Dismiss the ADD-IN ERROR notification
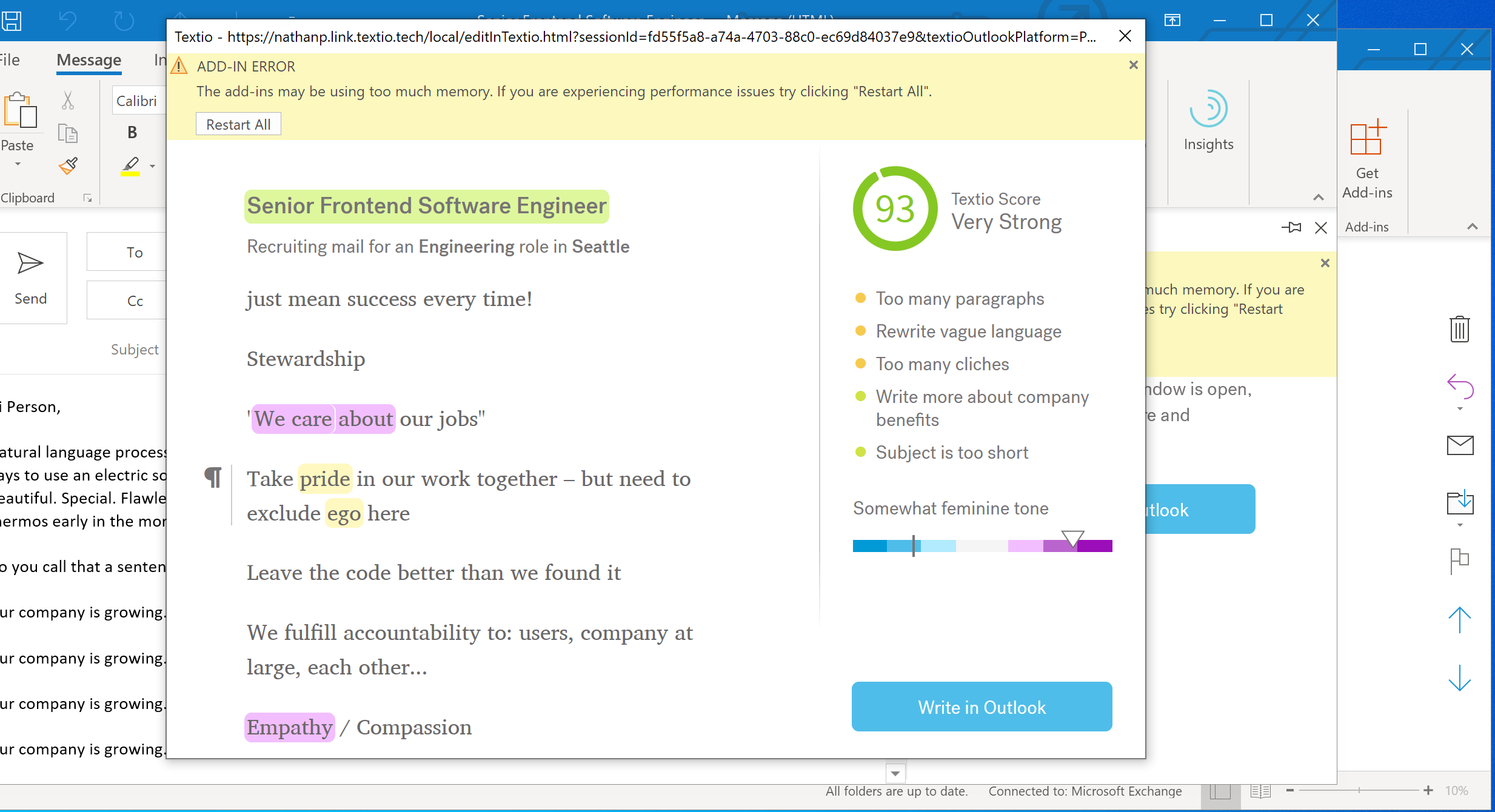 coord(1133,65)
